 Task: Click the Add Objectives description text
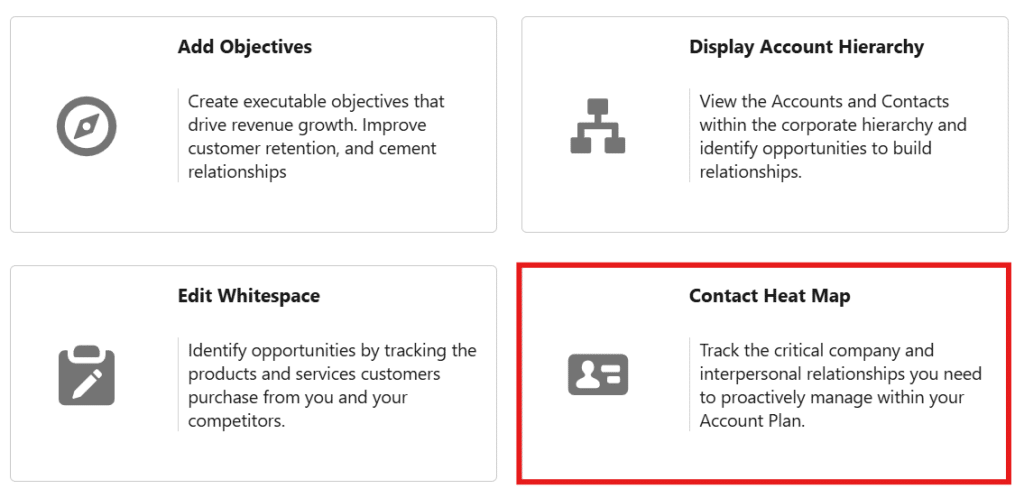(x=316, y=137)
